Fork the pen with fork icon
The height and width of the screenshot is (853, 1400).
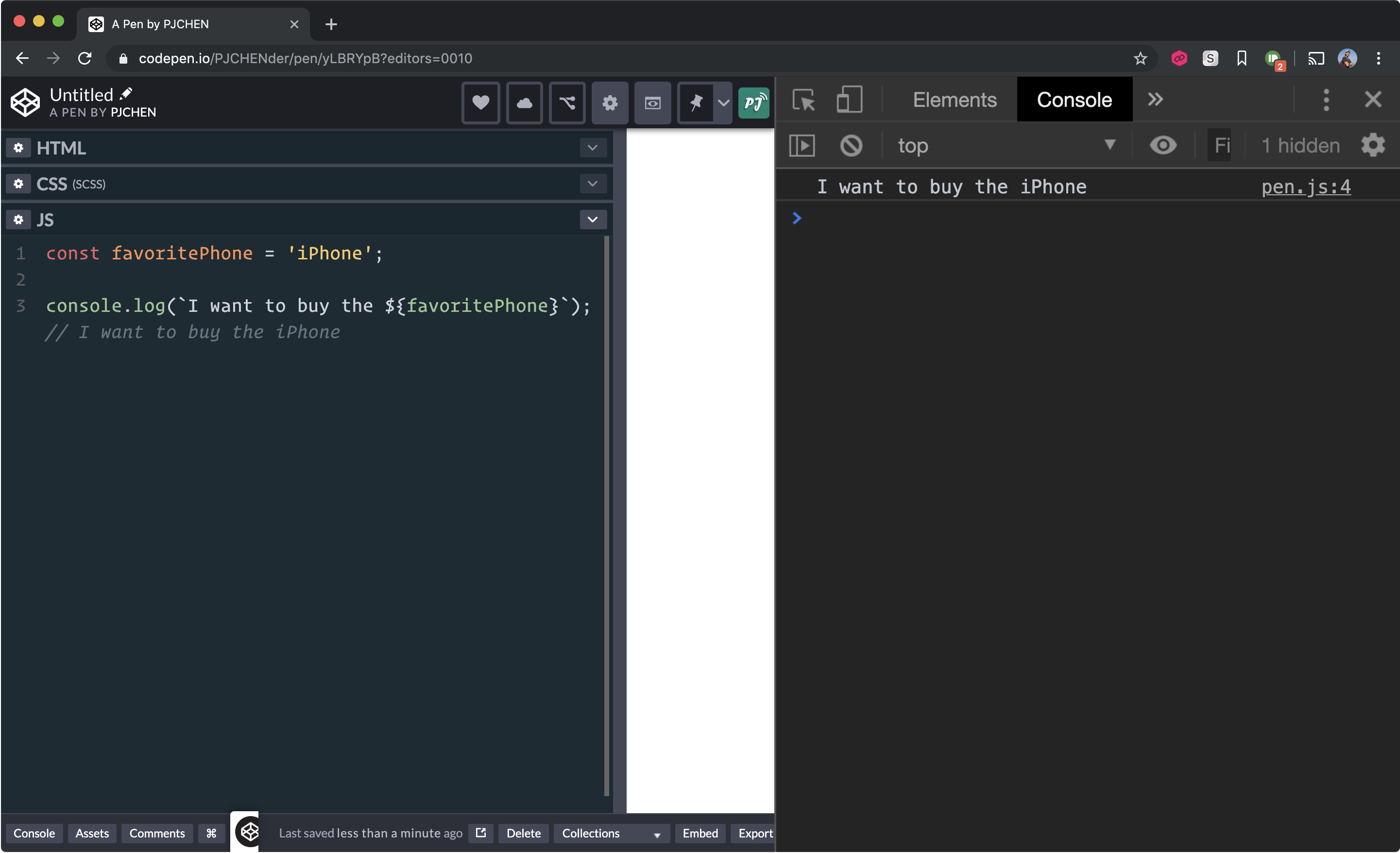pos(567,103)
